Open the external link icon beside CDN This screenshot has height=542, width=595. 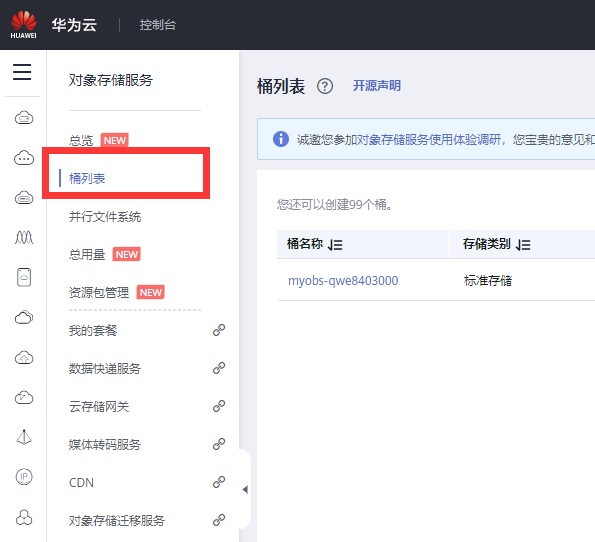pos(219,482)
